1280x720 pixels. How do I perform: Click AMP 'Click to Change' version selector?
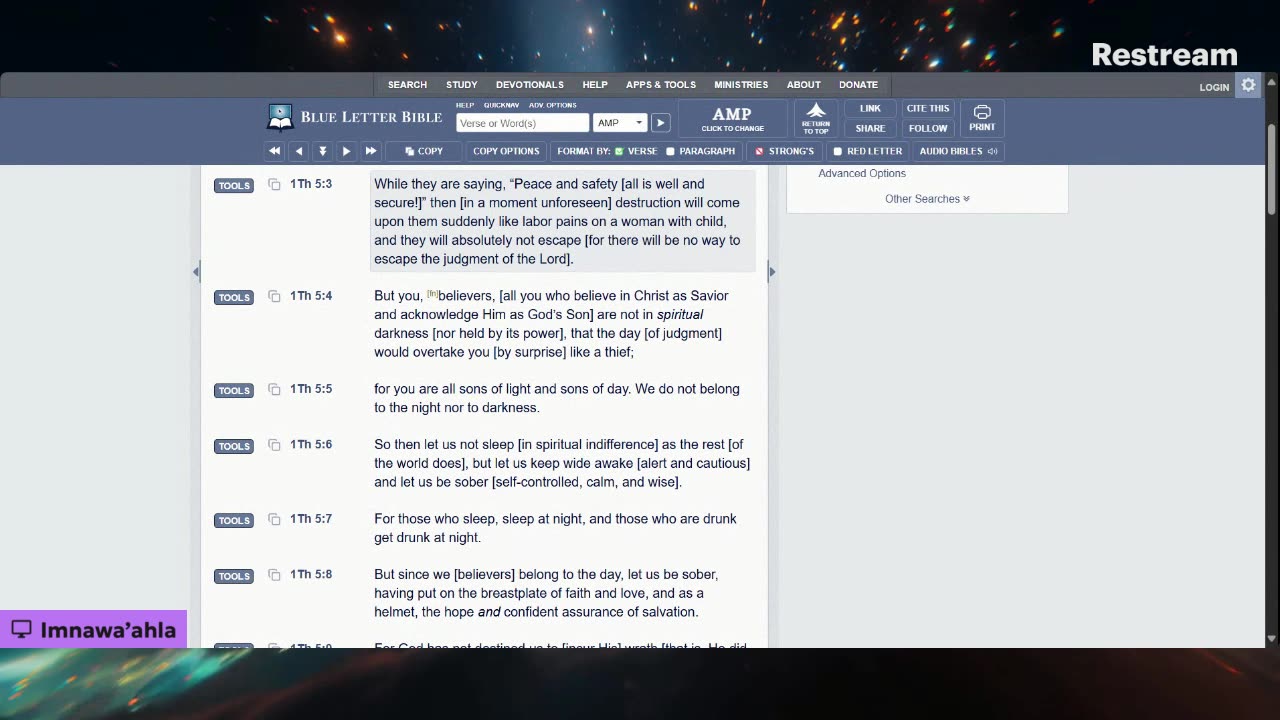point(732,118)
